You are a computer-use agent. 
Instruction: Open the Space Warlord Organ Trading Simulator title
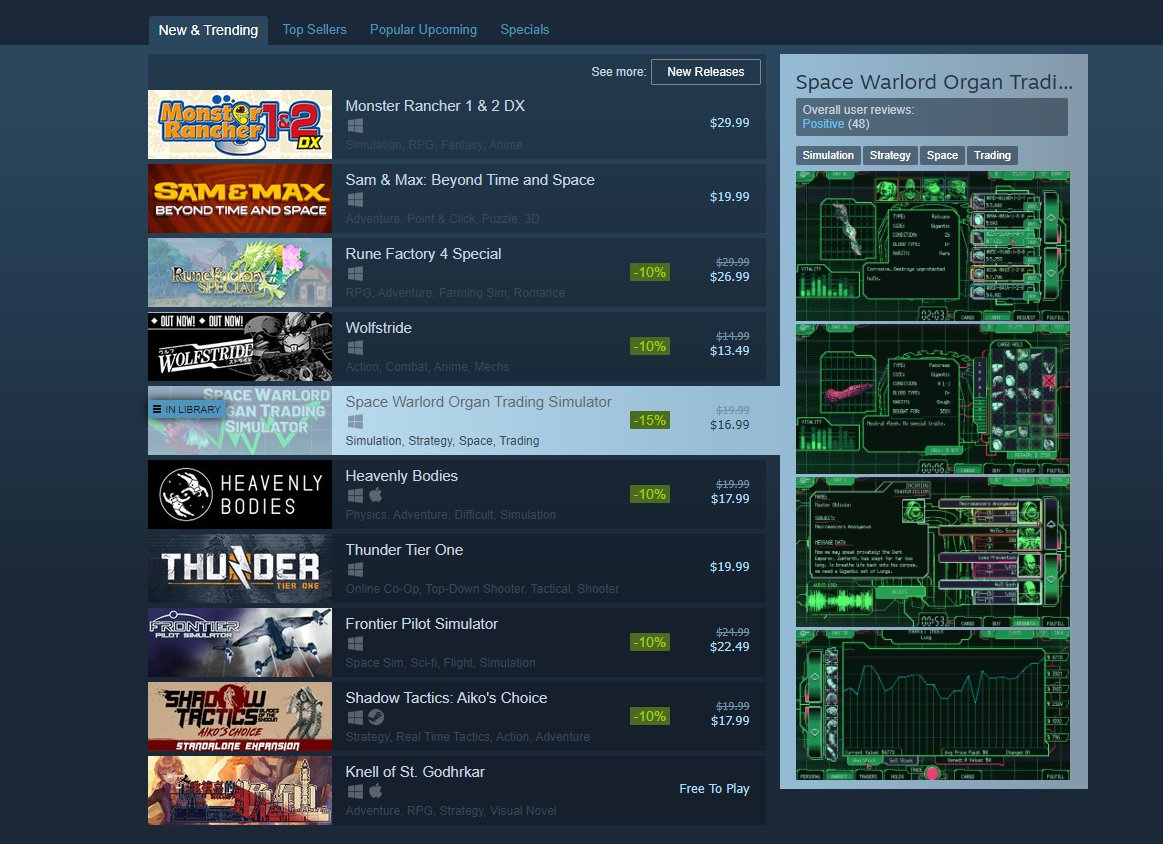[478, 402]
